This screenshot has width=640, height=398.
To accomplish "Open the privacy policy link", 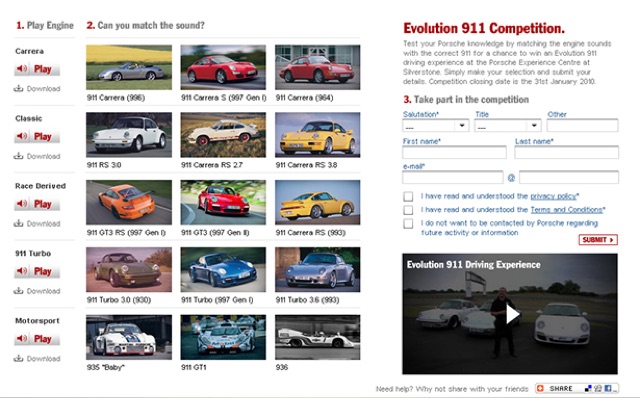I will click(554, 196).
